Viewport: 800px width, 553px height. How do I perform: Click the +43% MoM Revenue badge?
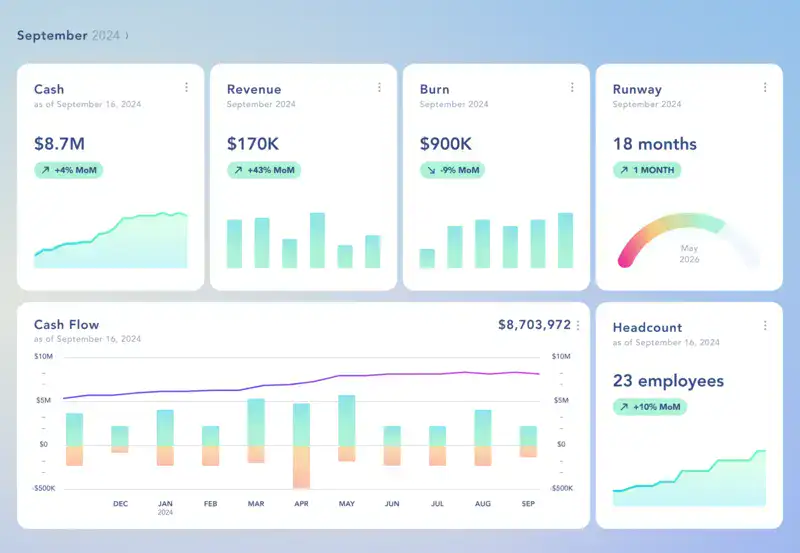[264, 170]
